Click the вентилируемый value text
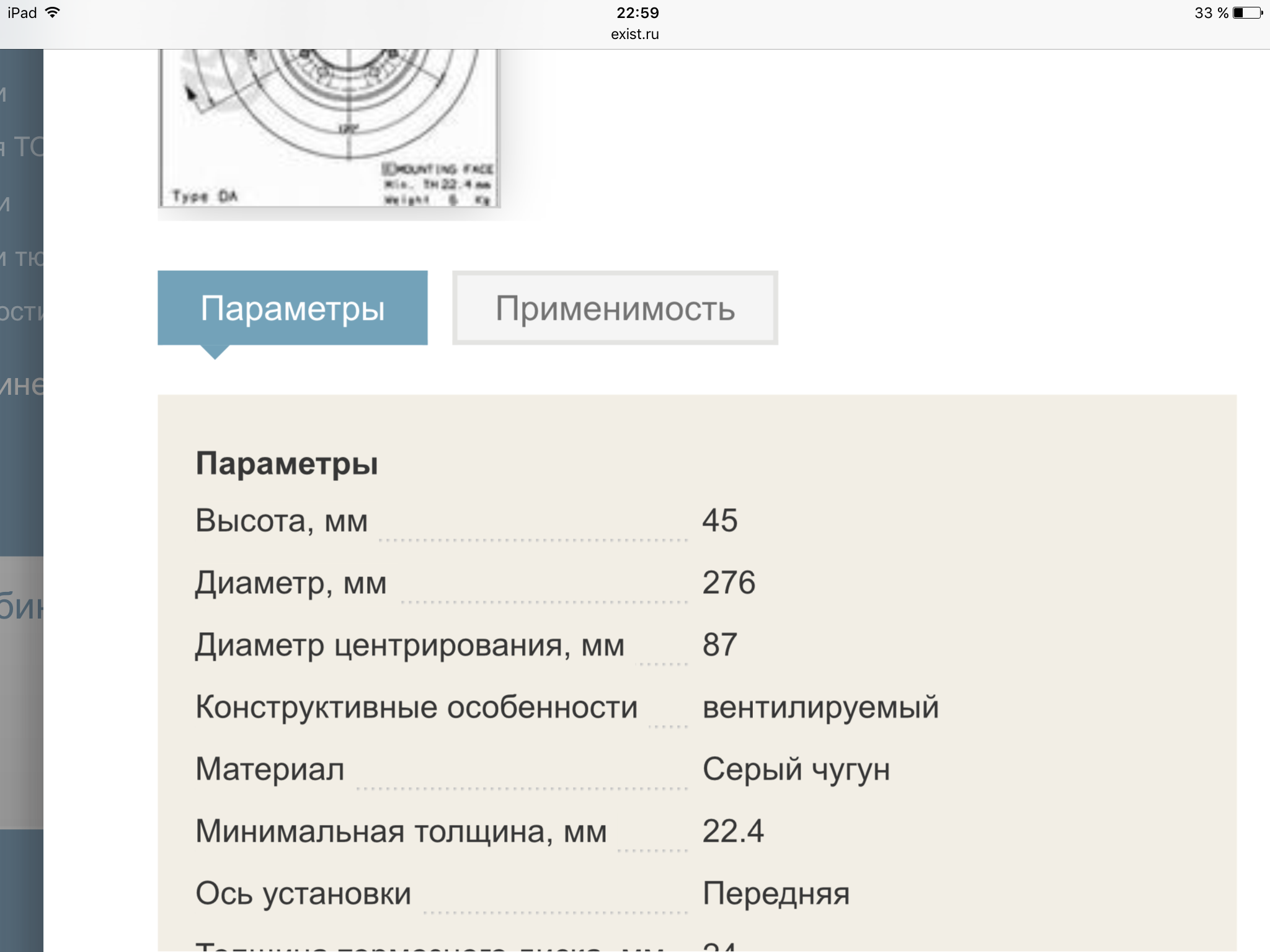This screenshot has width=1270, height=952. point(820,707)
